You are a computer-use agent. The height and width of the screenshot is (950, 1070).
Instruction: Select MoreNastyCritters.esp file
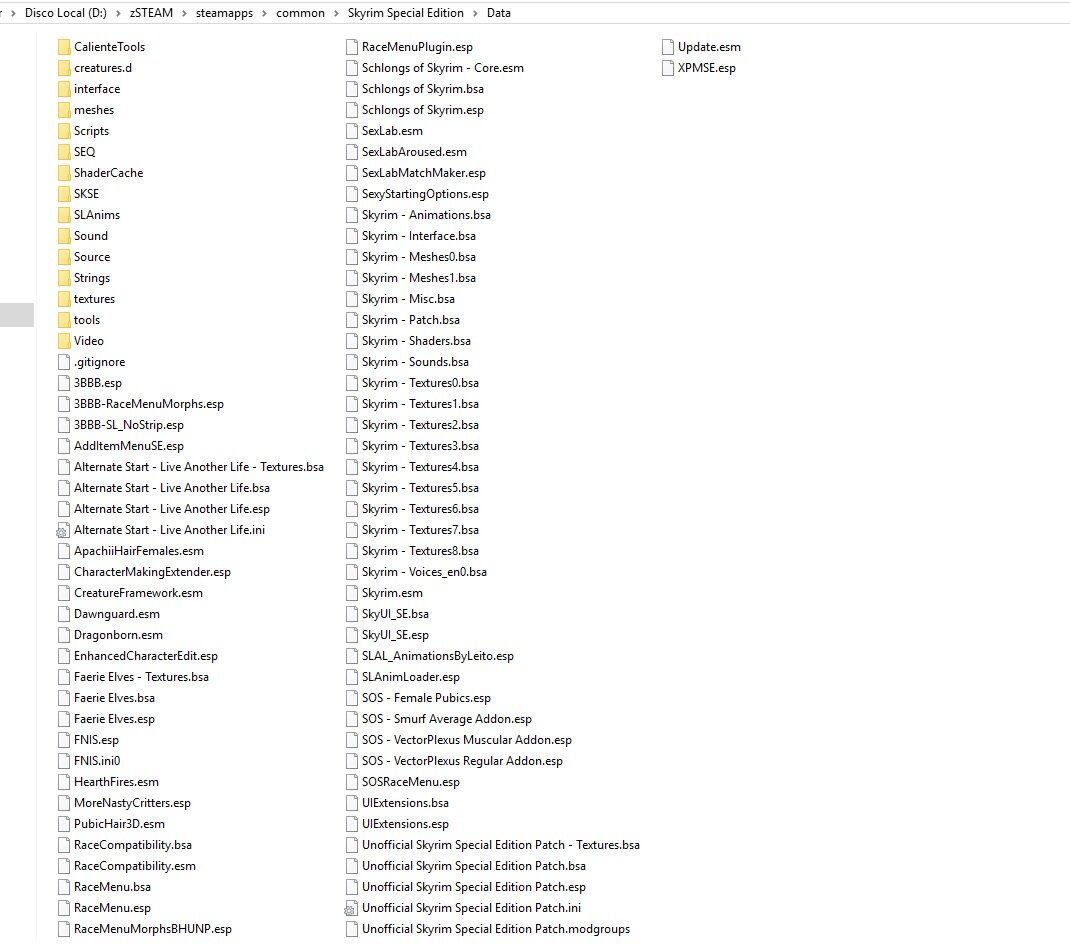(132, 803)
